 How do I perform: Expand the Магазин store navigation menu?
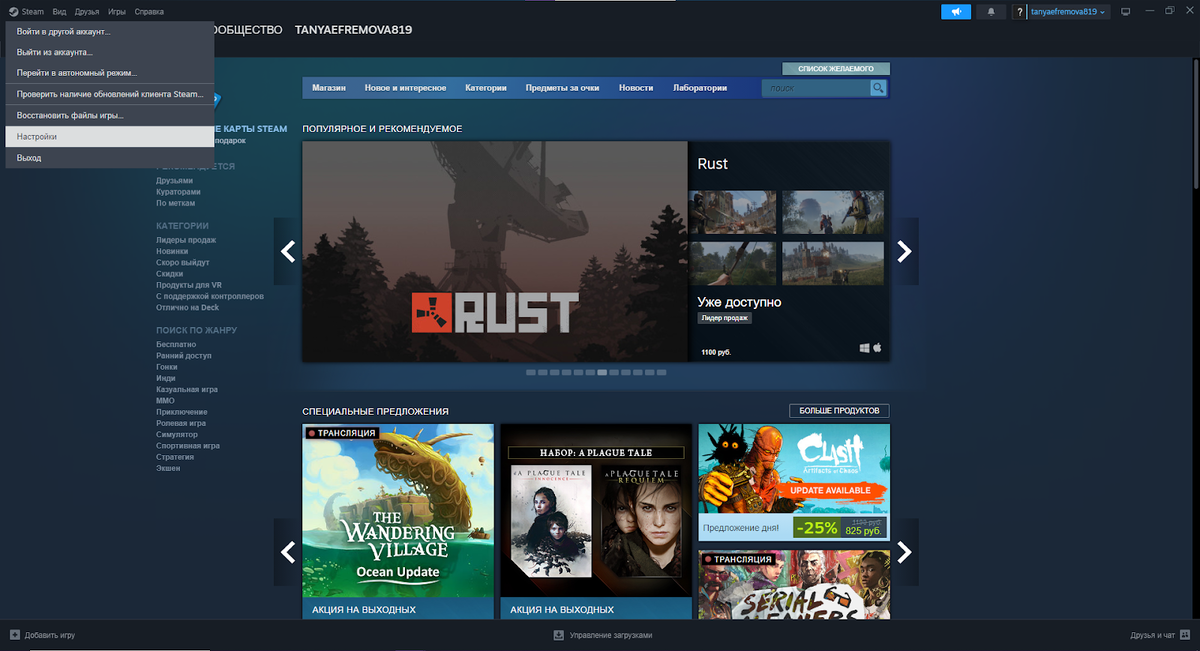pos(329,88)
